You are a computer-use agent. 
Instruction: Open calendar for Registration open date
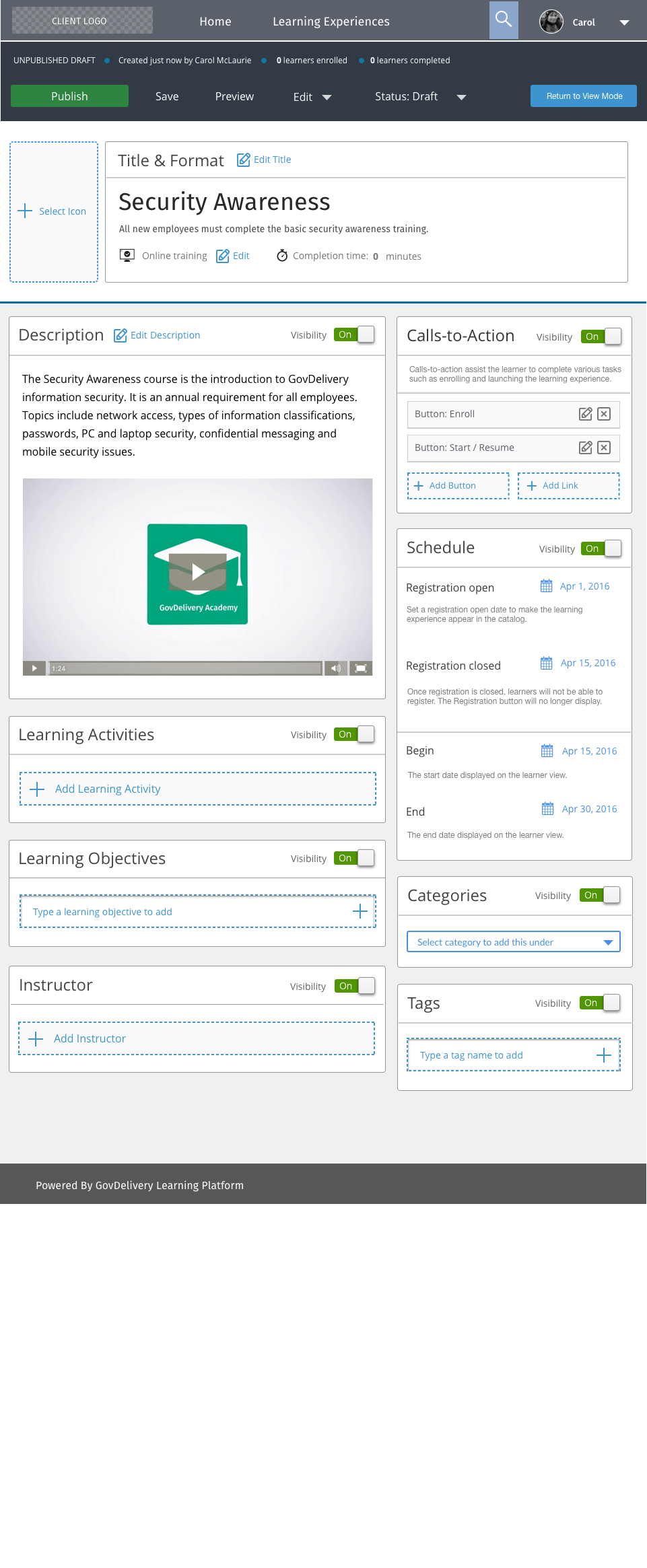[547, 585]
